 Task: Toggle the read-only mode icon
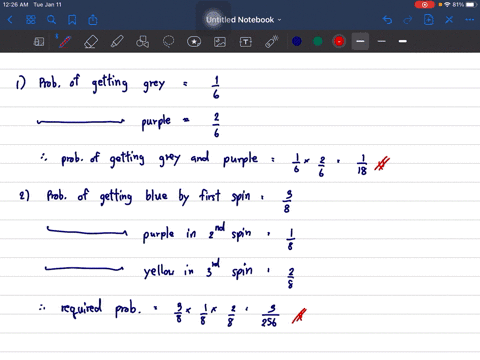pos(39,42)
